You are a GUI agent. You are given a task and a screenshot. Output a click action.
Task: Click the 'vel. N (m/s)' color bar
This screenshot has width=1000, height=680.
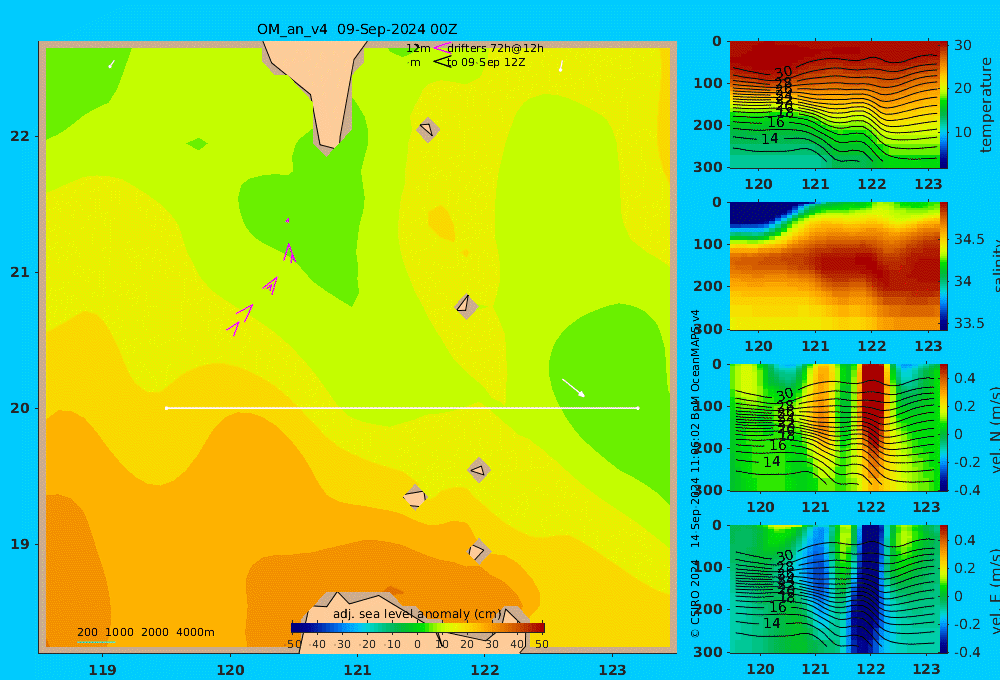pos(944,427)
